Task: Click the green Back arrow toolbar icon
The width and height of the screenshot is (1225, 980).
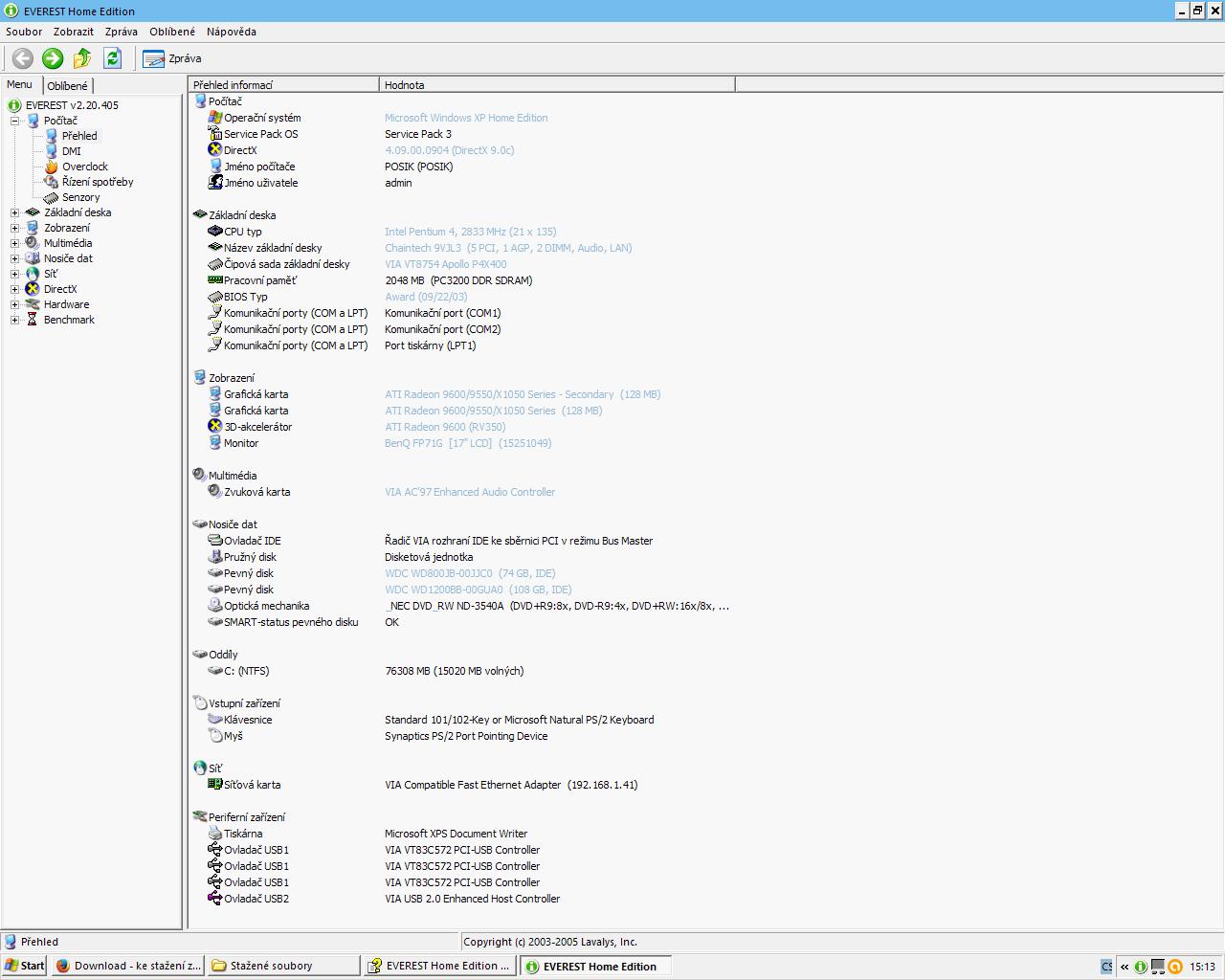Action: (x=22, y=58)
